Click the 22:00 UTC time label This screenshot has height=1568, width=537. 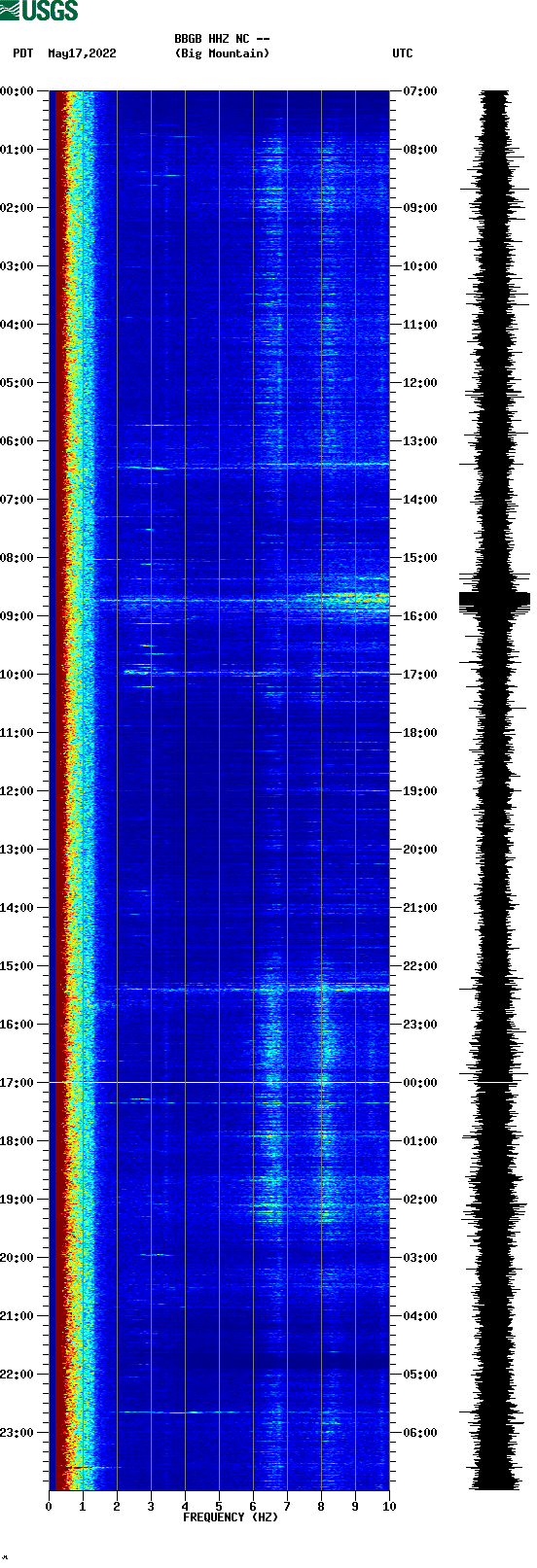420,966
